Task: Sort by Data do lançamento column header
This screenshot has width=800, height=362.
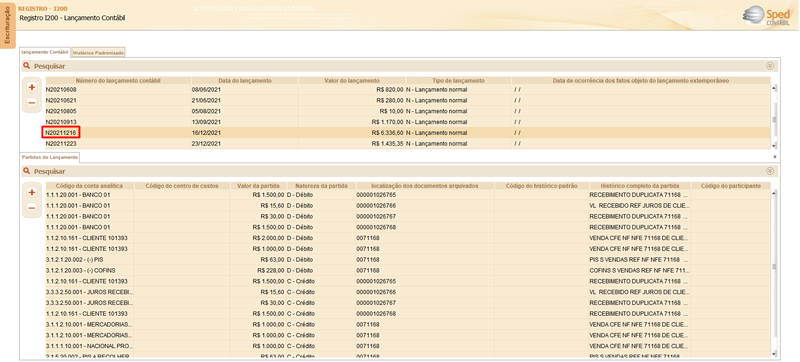Action: 245,81
